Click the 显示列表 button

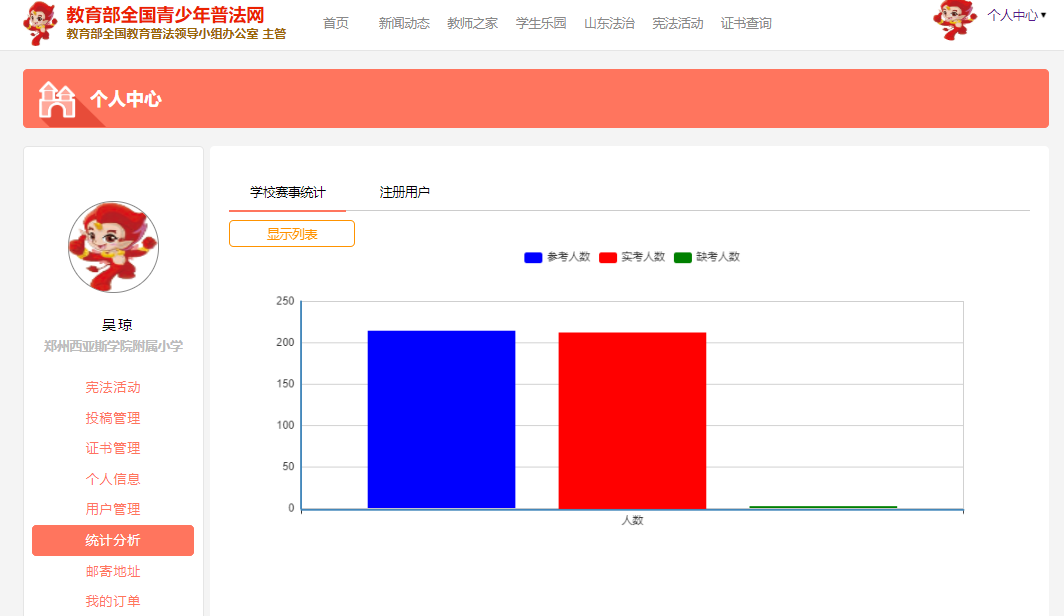(291, 233)
